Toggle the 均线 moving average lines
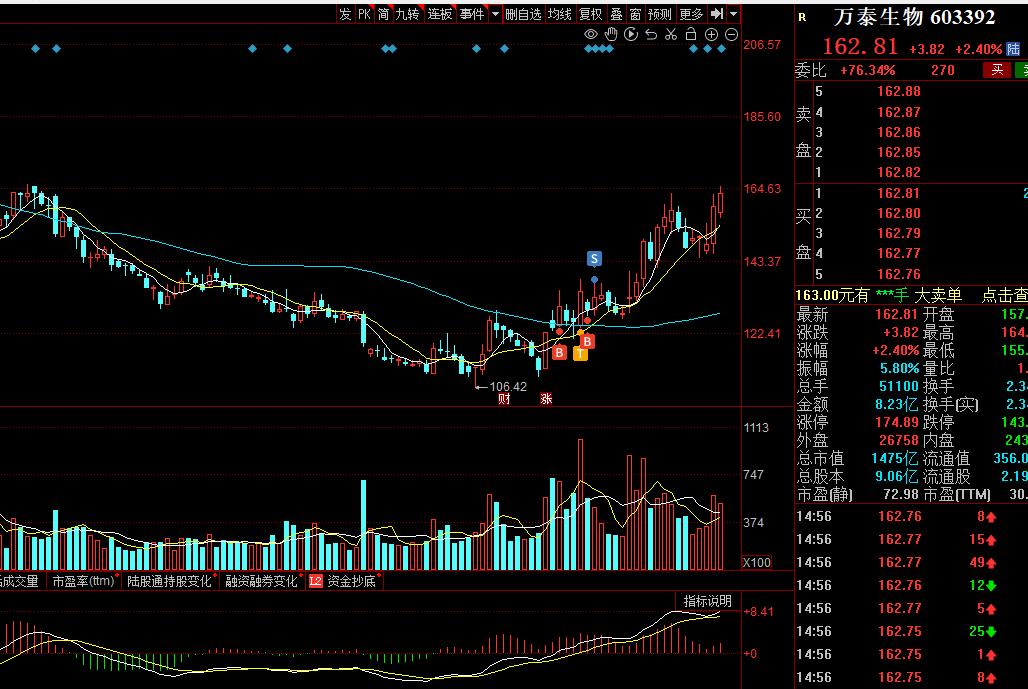The image size is (1028, 689). (x=560, y=14)
